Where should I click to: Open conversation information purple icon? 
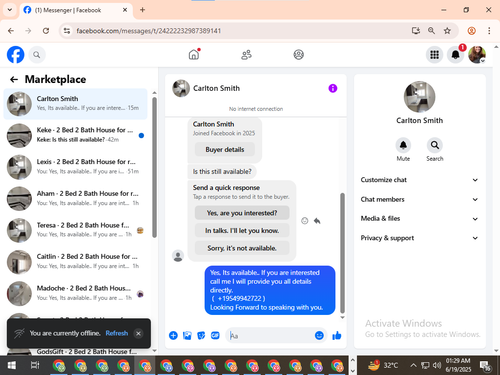click(x=333, y=88)
